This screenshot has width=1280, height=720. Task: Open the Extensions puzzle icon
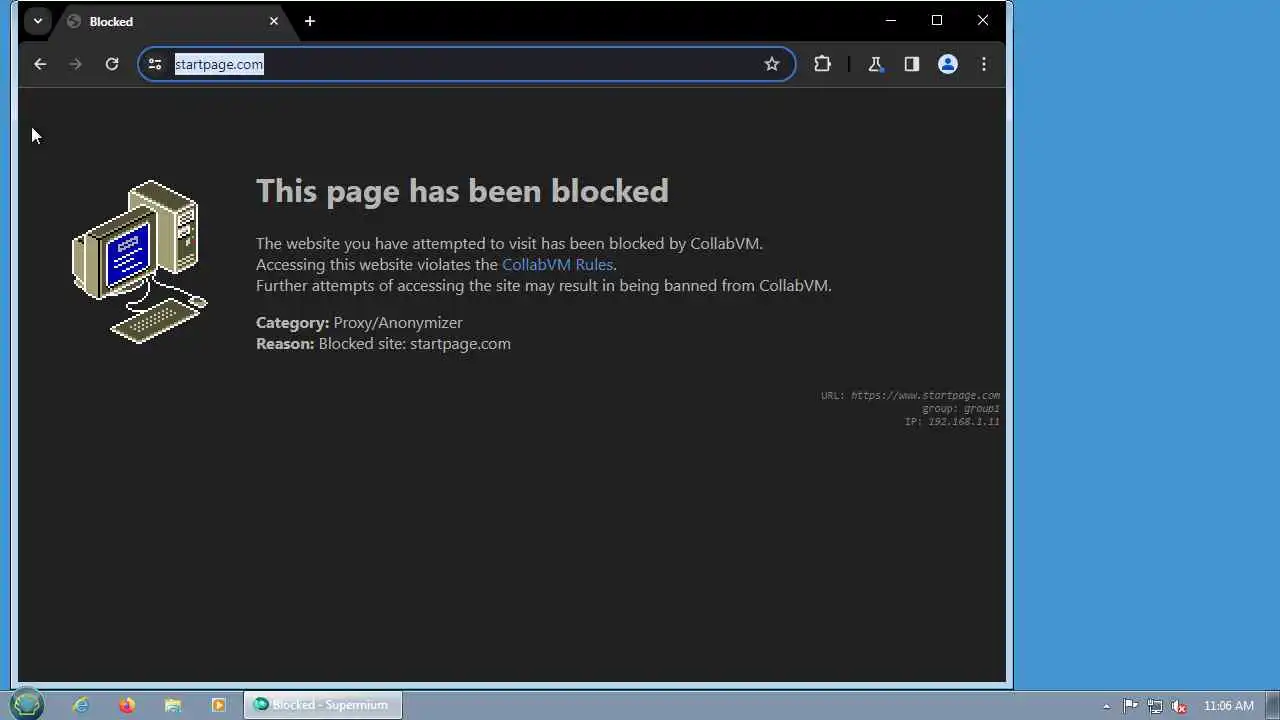pos(822,64)
